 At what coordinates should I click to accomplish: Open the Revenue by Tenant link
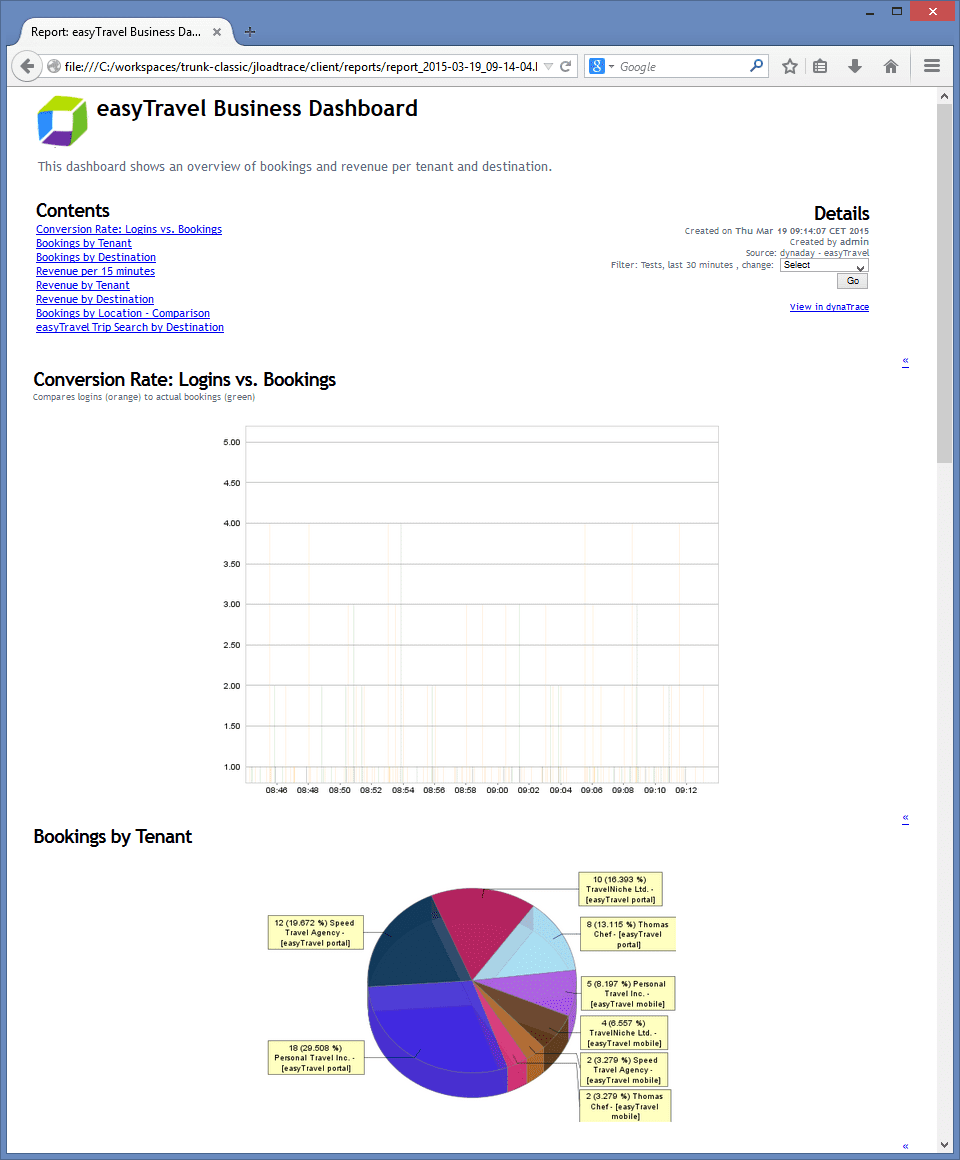tap(83, 286)
